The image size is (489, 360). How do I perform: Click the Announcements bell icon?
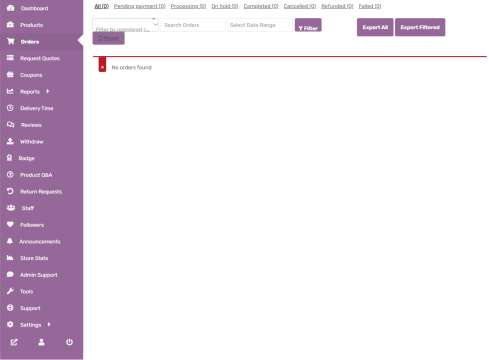click(10, 241)
